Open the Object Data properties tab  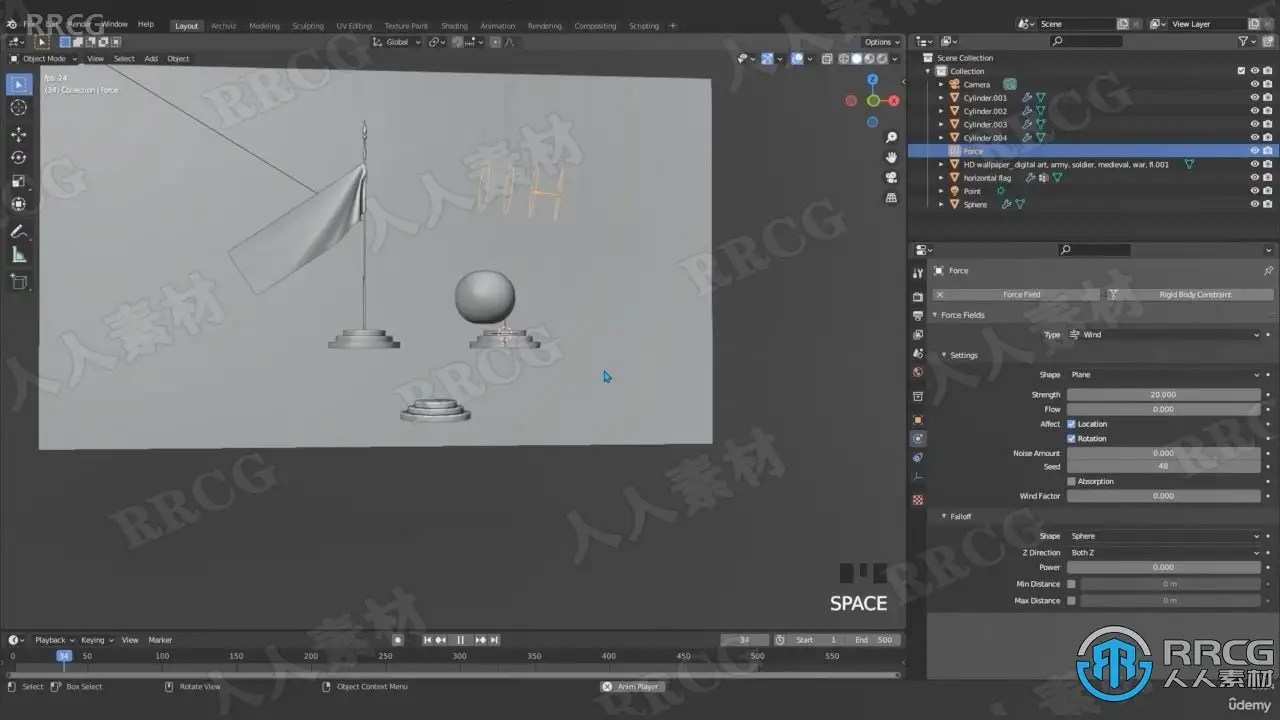point(918,477)
